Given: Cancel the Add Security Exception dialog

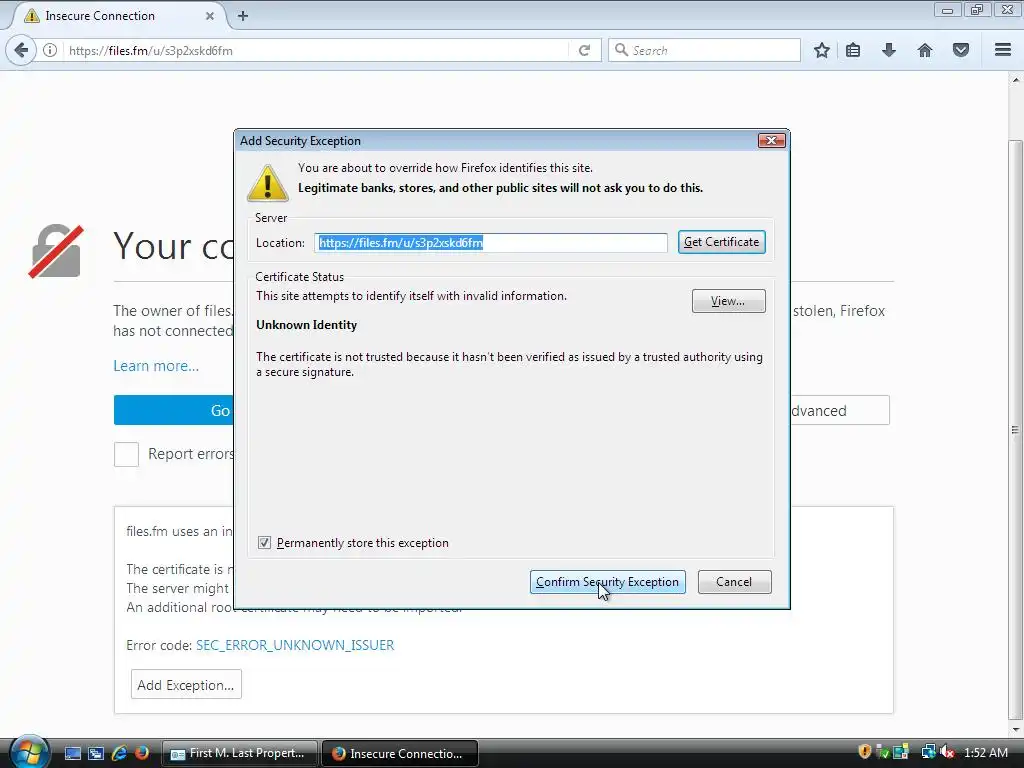Looking at the screenshot, I should [734, 582].
